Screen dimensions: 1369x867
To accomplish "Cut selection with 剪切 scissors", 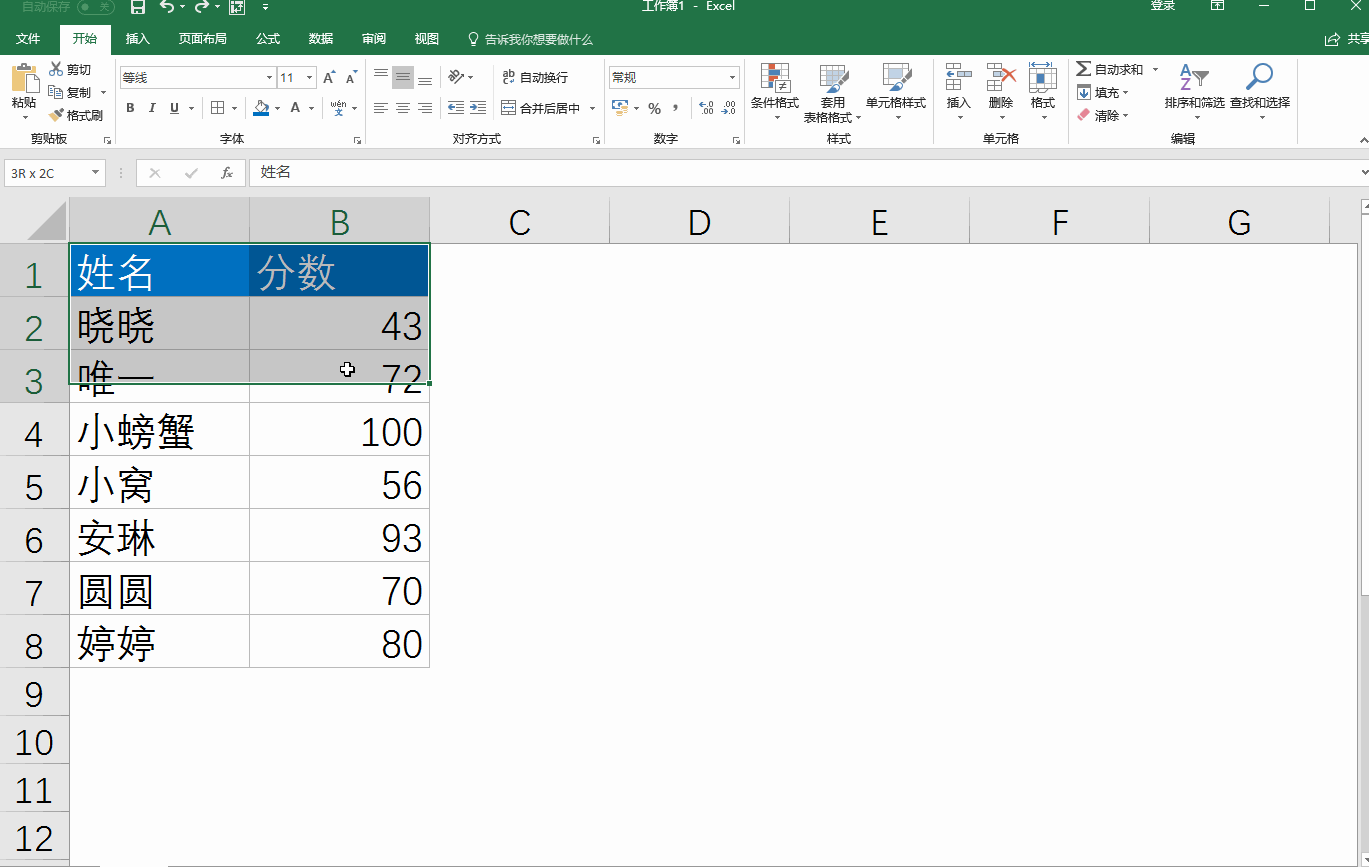I will [x=69, y=70].
